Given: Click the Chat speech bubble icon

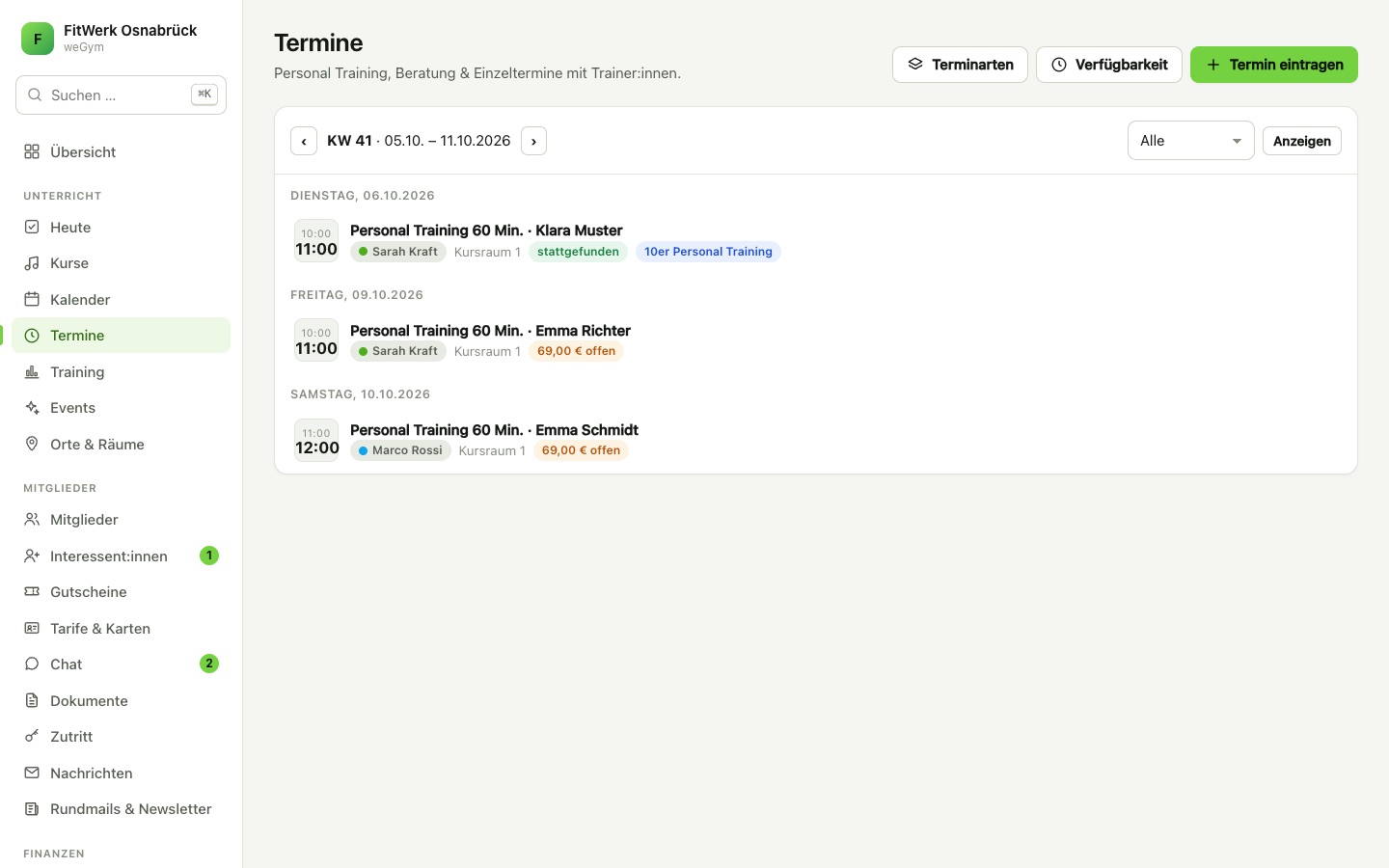Looking at the screenshot, I should (32, 664).
